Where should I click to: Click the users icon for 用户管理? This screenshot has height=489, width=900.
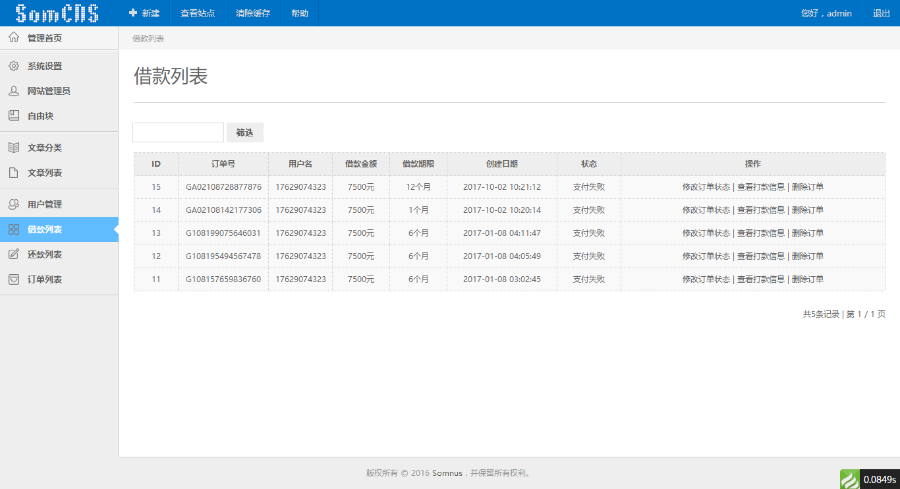[x=14, y=205]
